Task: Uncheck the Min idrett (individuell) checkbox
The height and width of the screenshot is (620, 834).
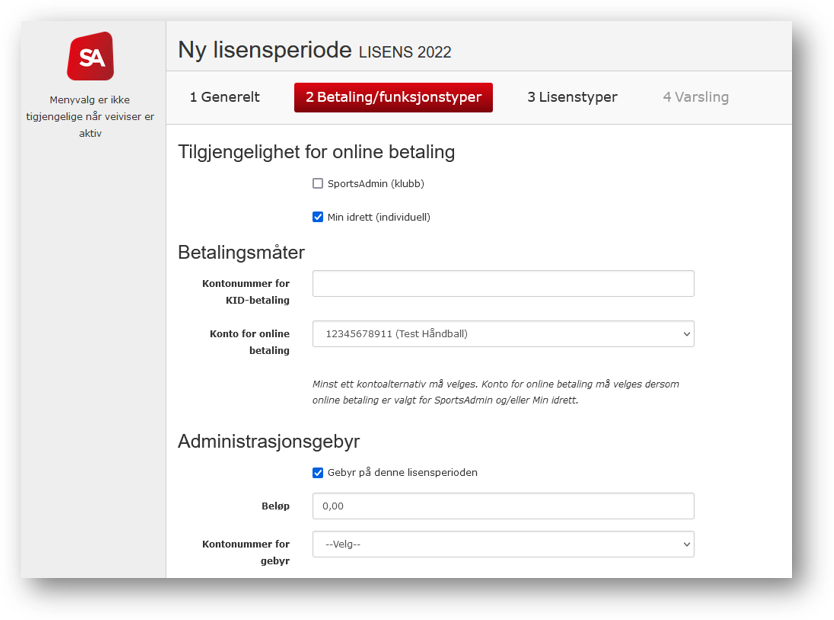Action: (x=318, y=217)
